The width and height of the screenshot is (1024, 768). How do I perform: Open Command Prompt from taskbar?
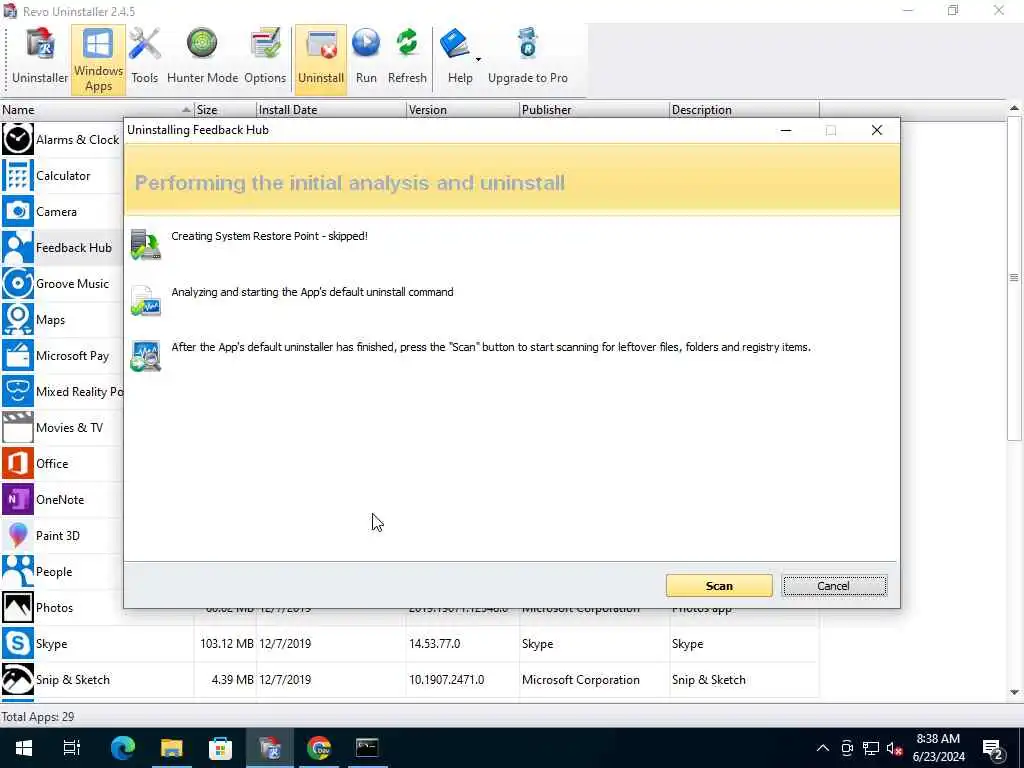367,748
